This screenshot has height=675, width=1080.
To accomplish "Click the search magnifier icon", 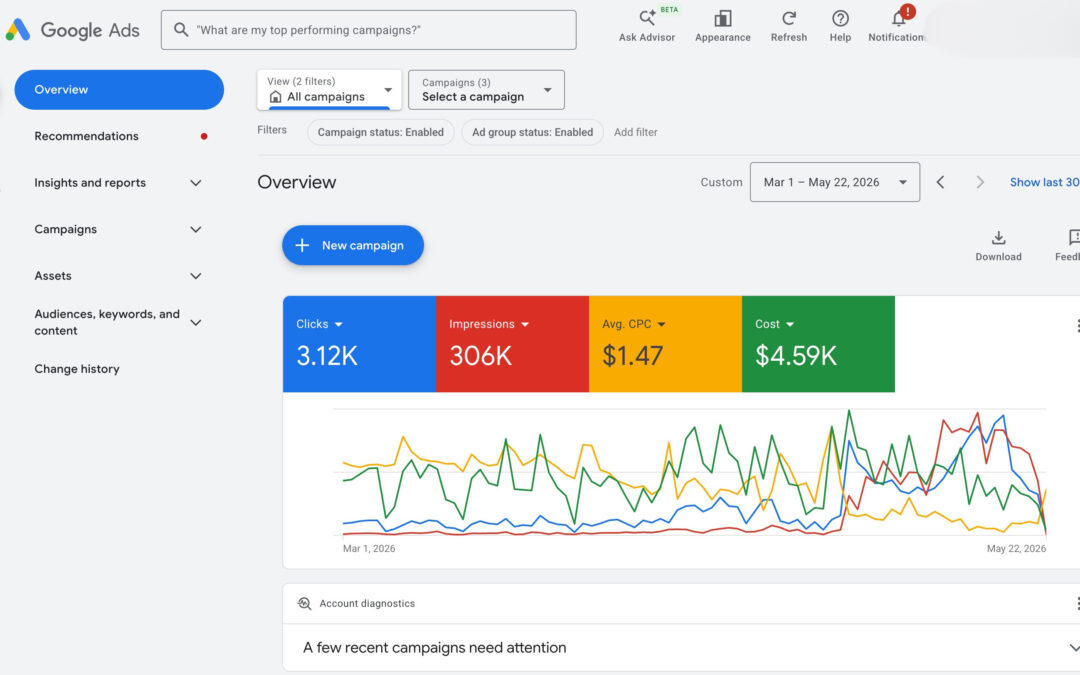I will pyautogui.click(x=180, y=30).
